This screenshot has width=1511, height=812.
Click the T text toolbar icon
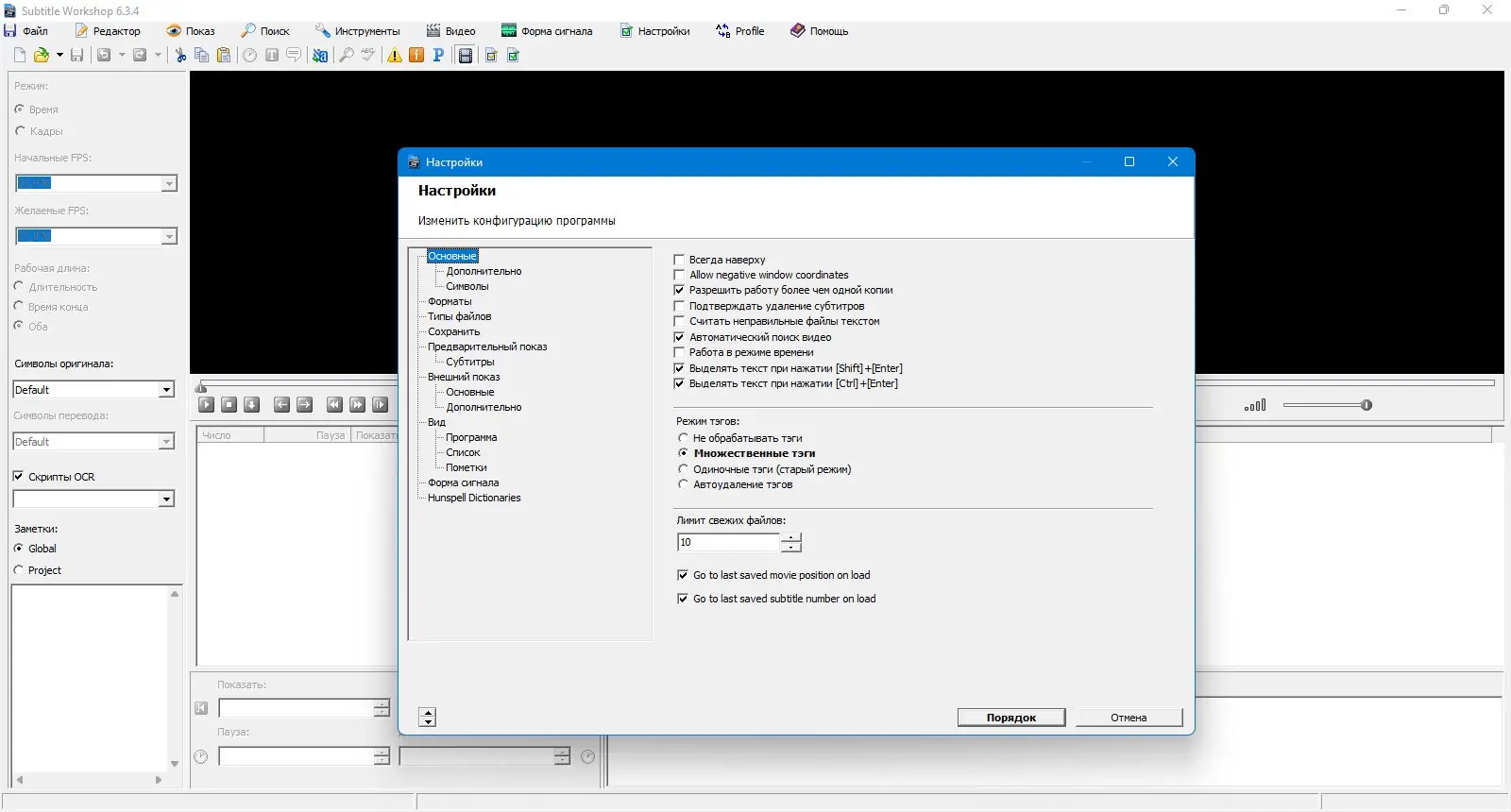click(x=272, y=55)
